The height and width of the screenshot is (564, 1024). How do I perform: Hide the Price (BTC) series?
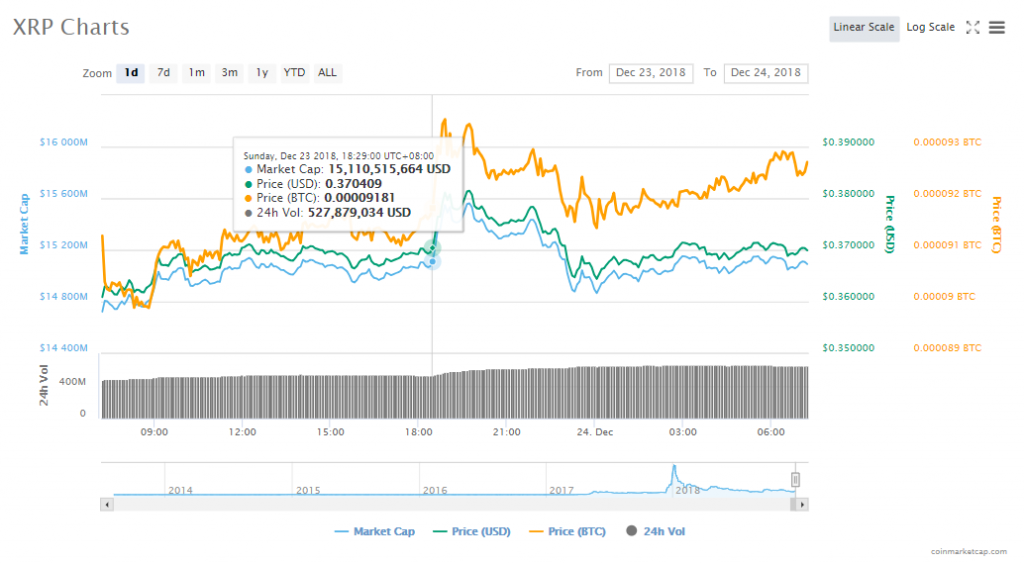coord(568,532)
